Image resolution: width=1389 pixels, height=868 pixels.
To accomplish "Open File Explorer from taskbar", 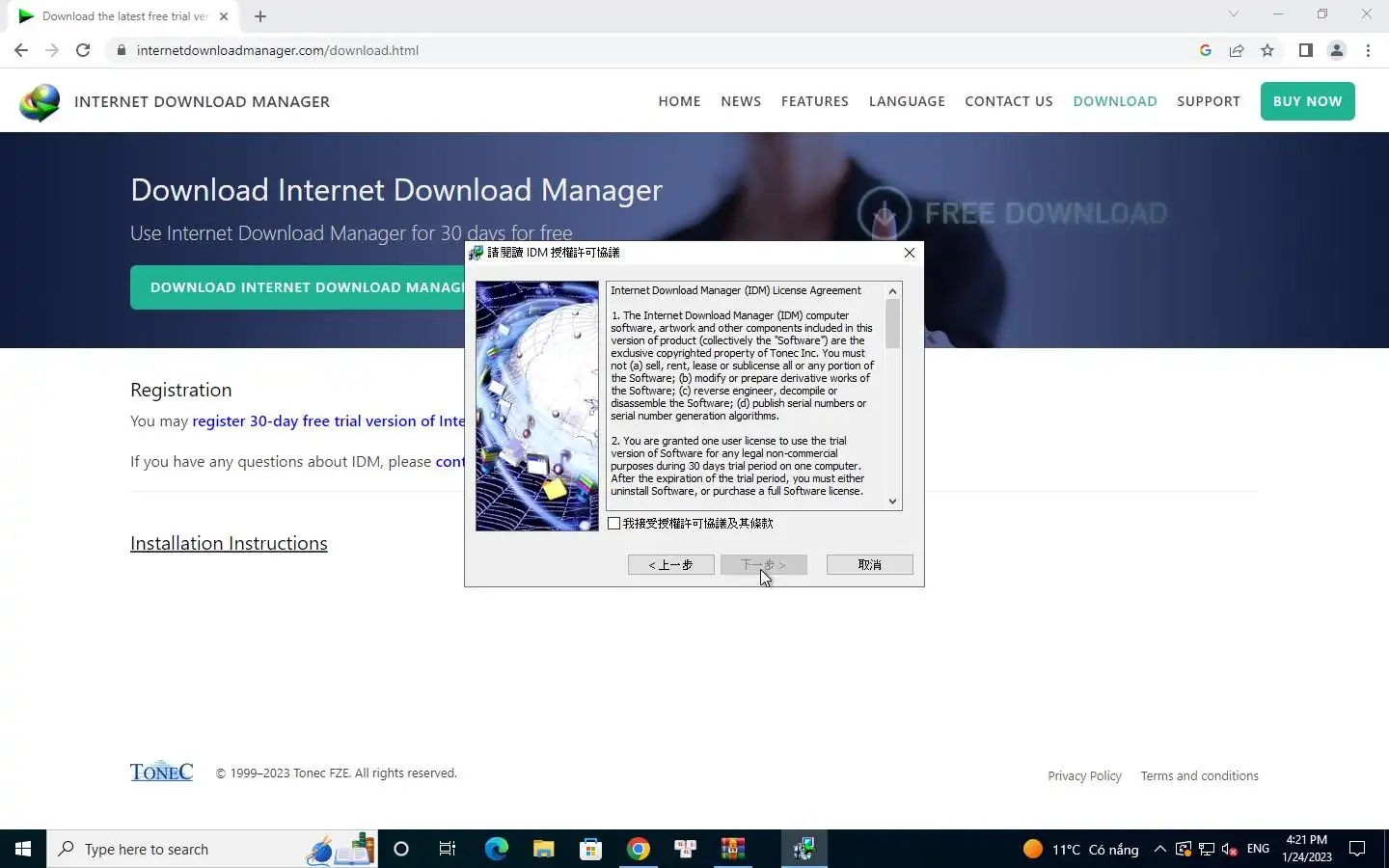I will 543,849.
